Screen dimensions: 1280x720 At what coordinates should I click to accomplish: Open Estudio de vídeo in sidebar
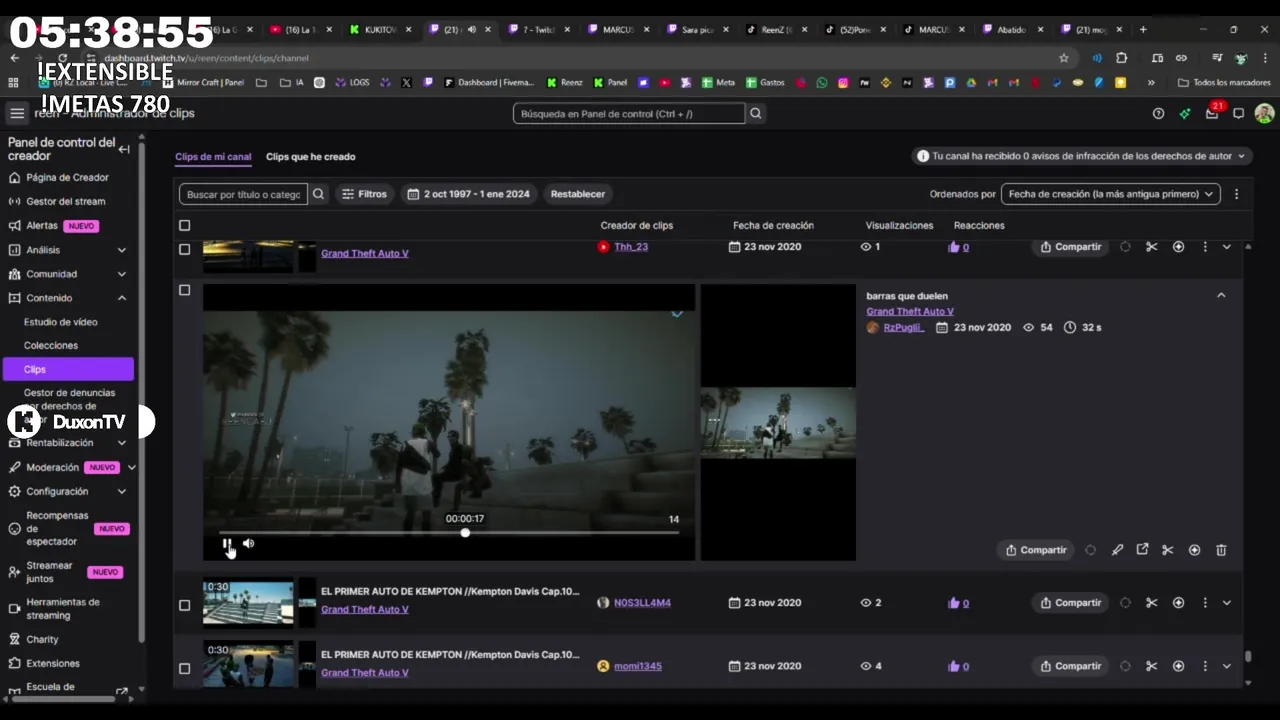[61, 322]
